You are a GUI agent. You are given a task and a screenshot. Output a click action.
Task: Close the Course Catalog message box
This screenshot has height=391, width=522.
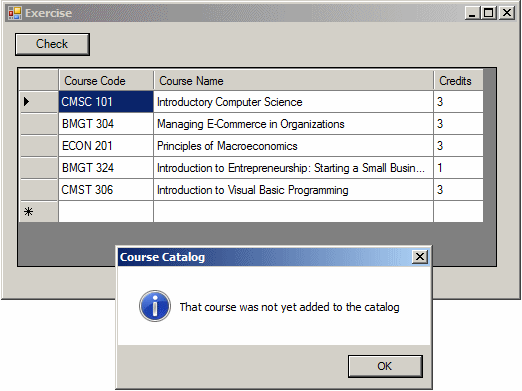tap(420, 257)
